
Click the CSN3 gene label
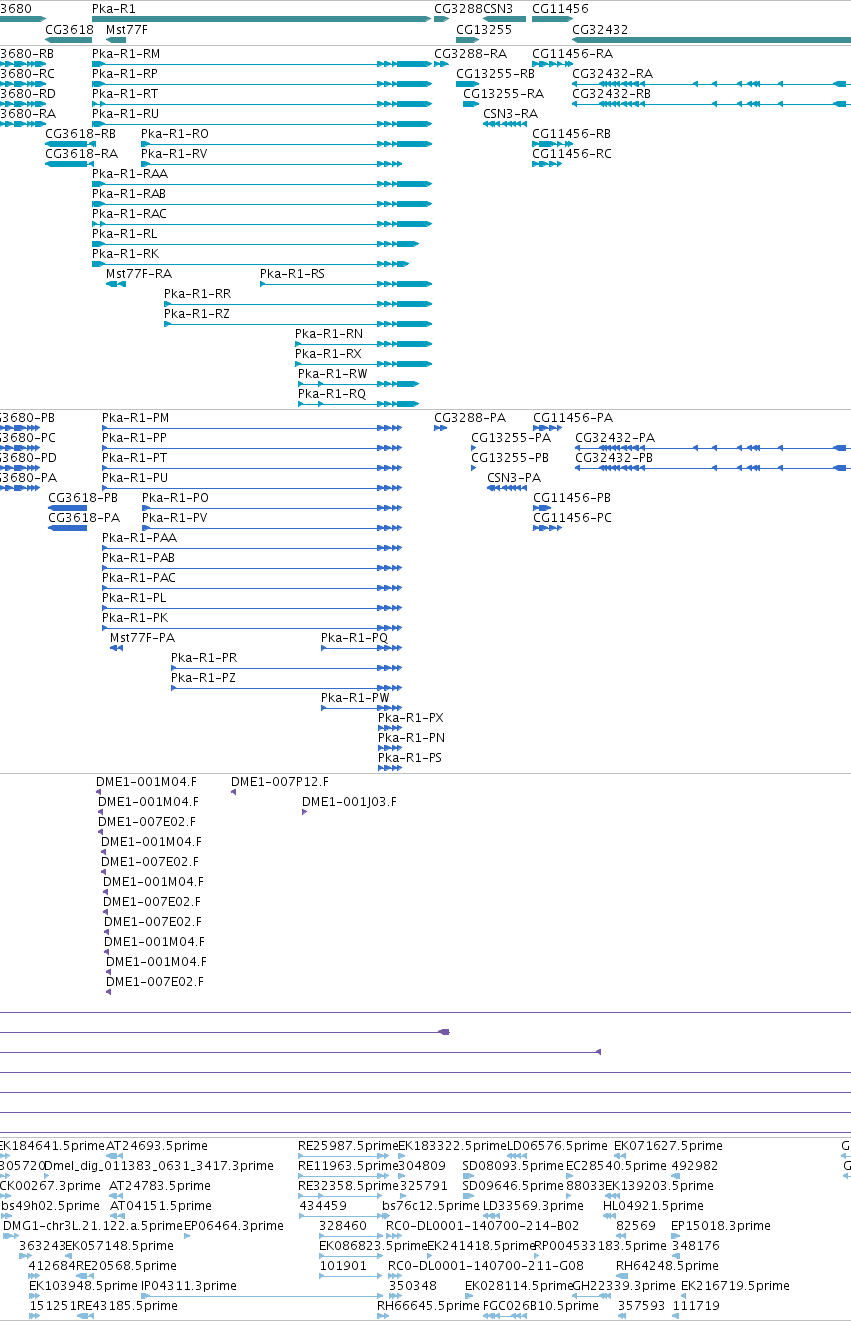coord(498,8)
